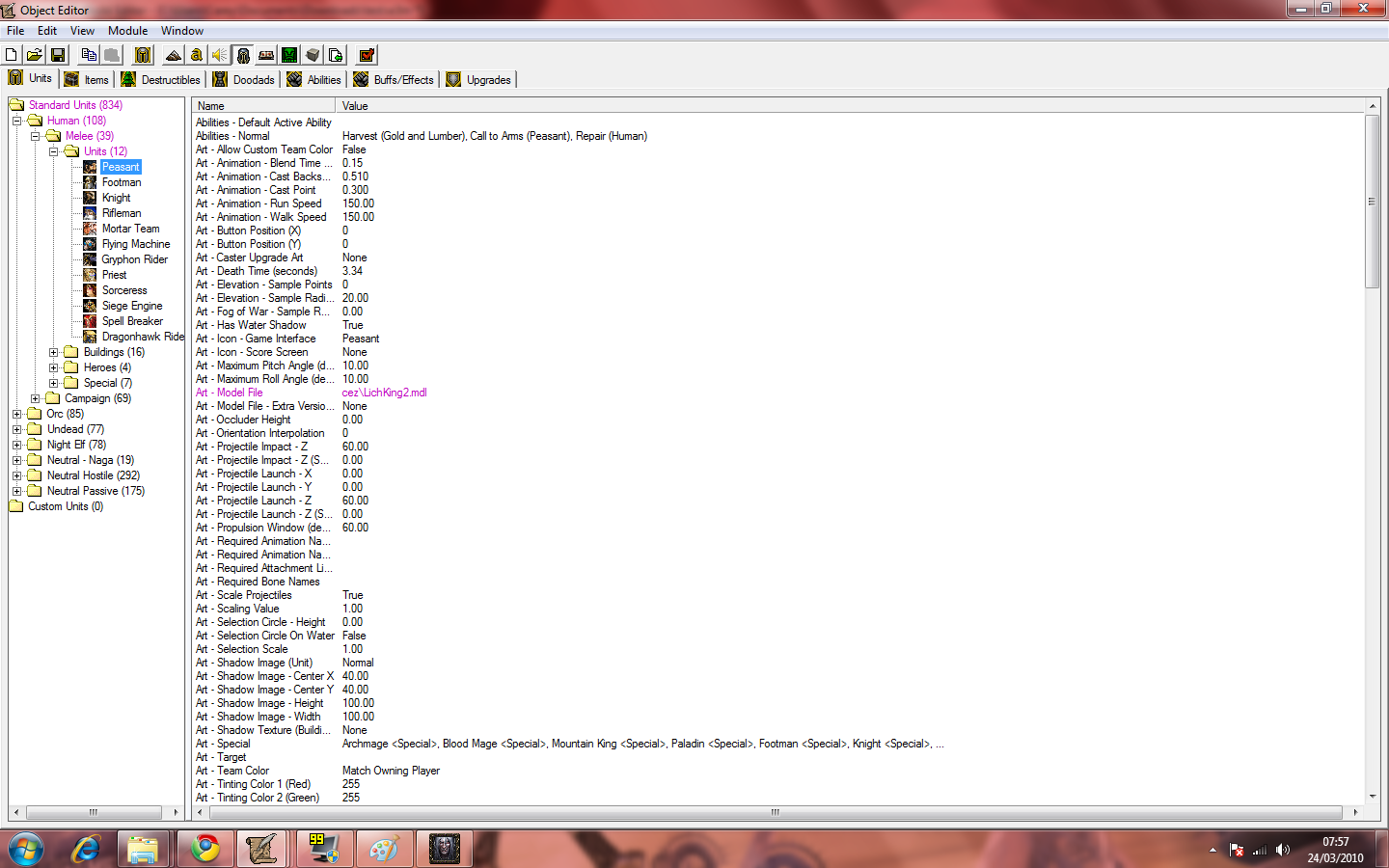The width and height of the screenshot is (1389, 868).
Task: Switch to the Items tab
Action: 87,80
